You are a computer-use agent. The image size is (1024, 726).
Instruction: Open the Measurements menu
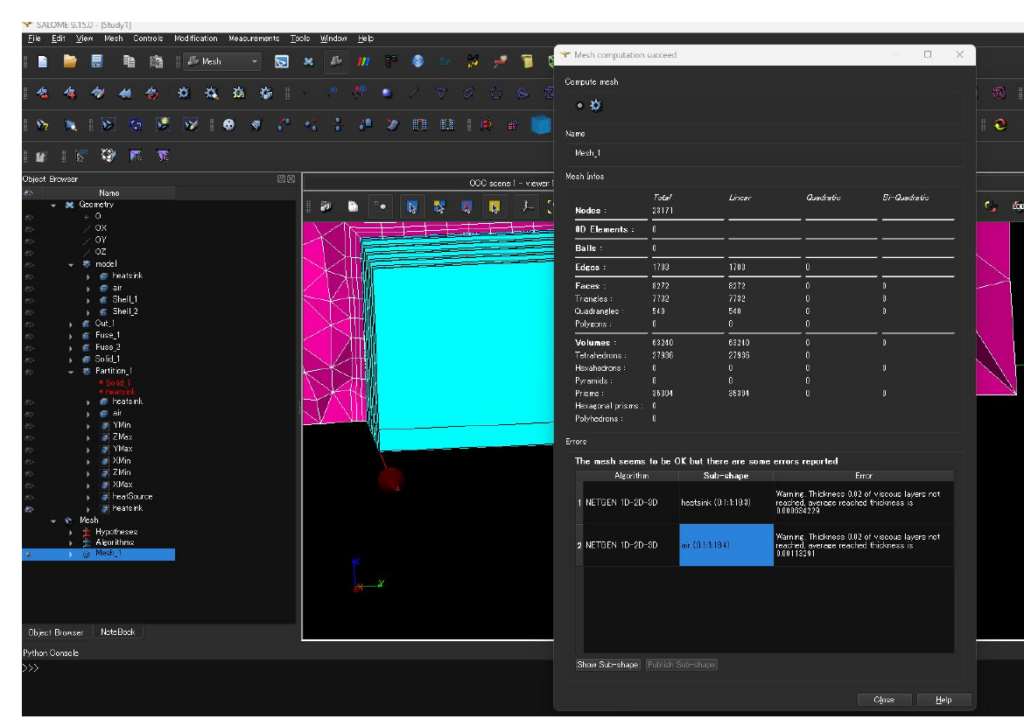coord(253,38)
